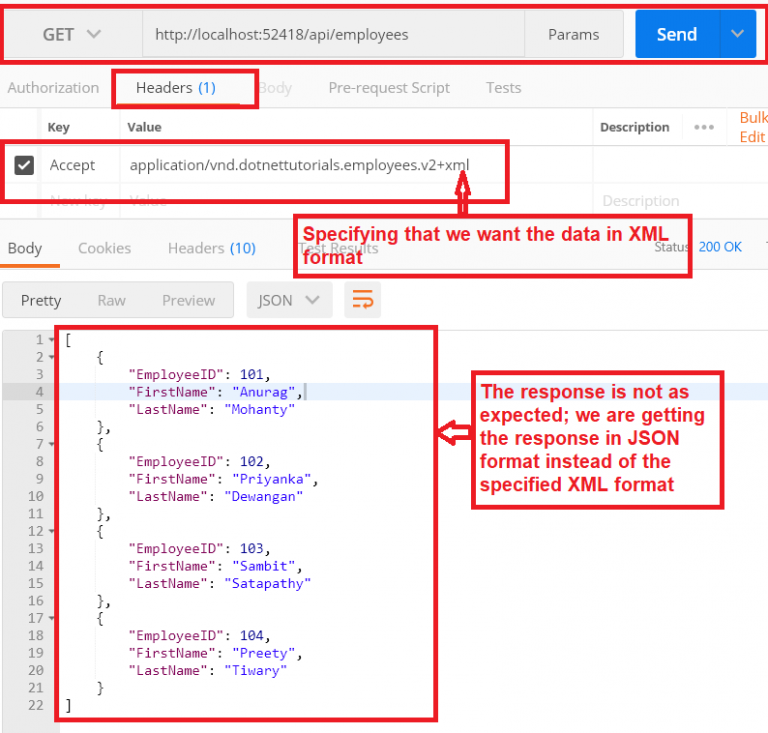Select the new Description field
Viewport: 768px width, 733px height.
click(641, 201)
